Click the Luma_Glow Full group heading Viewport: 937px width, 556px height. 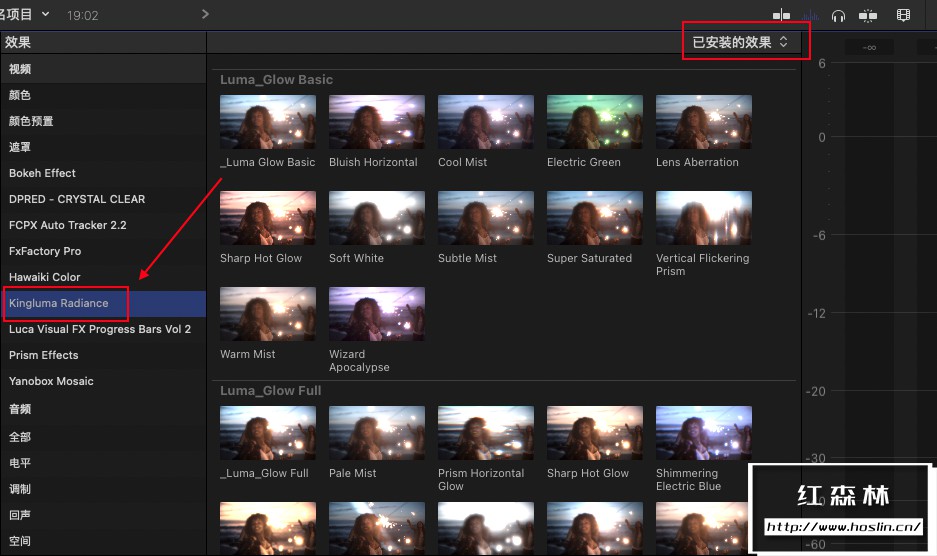click(270, 390)
